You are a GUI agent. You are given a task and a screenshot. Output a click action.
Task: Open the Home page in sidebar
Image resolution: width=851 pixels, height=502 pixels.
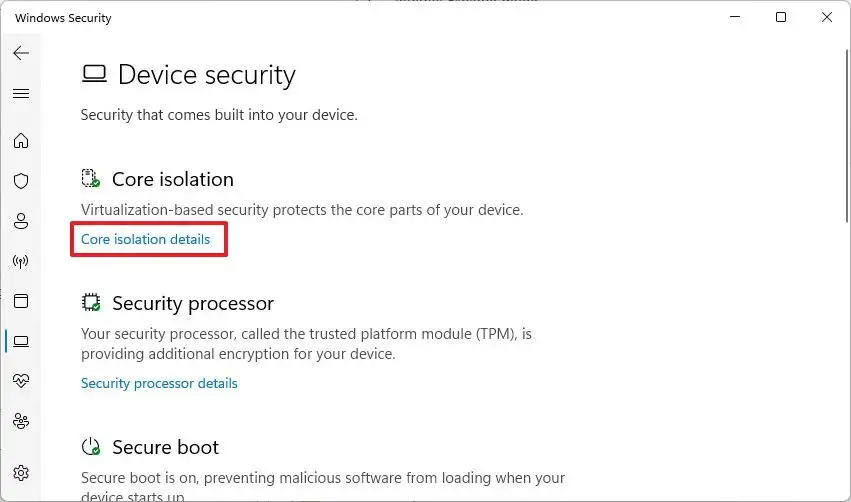point(21,141)
